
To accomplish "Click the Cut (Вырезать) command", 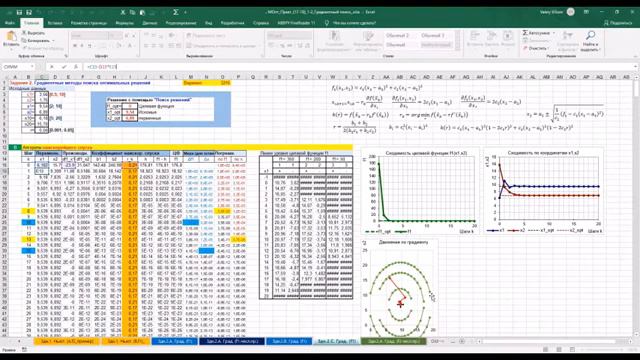I will pos(33,33).
